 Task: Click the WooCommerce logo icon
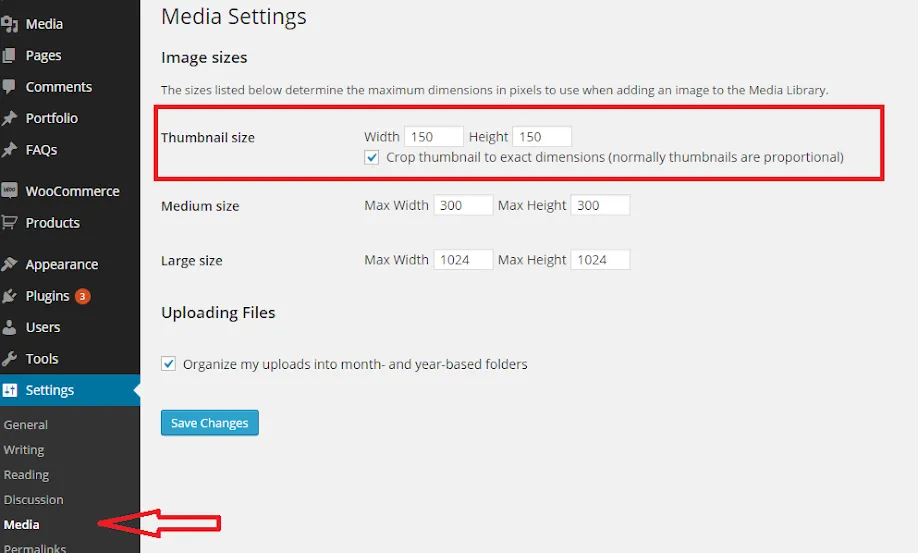pyautogui.click(x=9, y=191)
